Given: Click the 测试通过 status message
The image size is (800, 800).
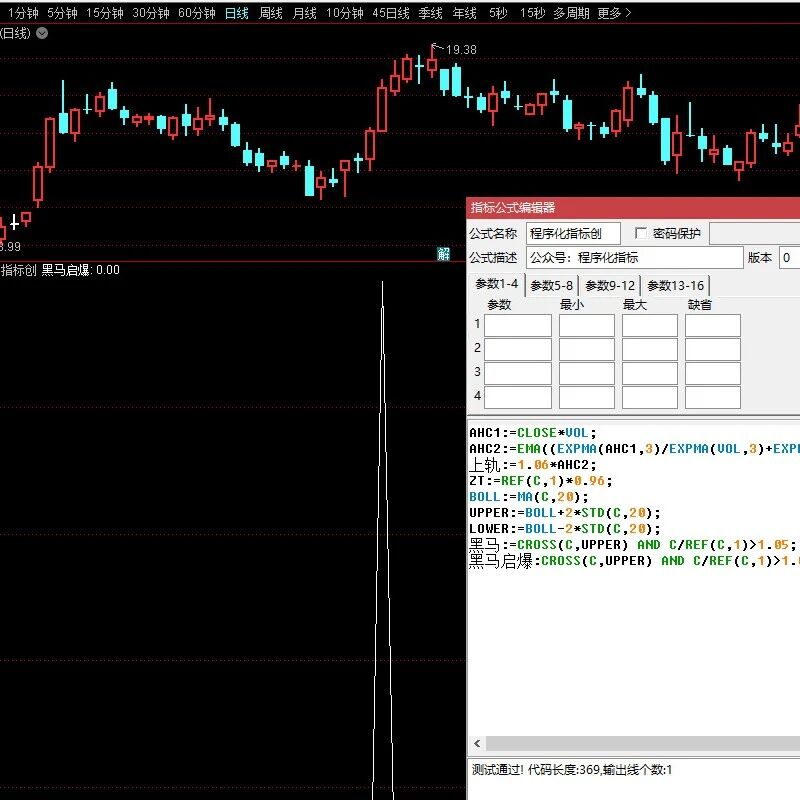Looking at the screenshot, I should (x=571, y=769).
